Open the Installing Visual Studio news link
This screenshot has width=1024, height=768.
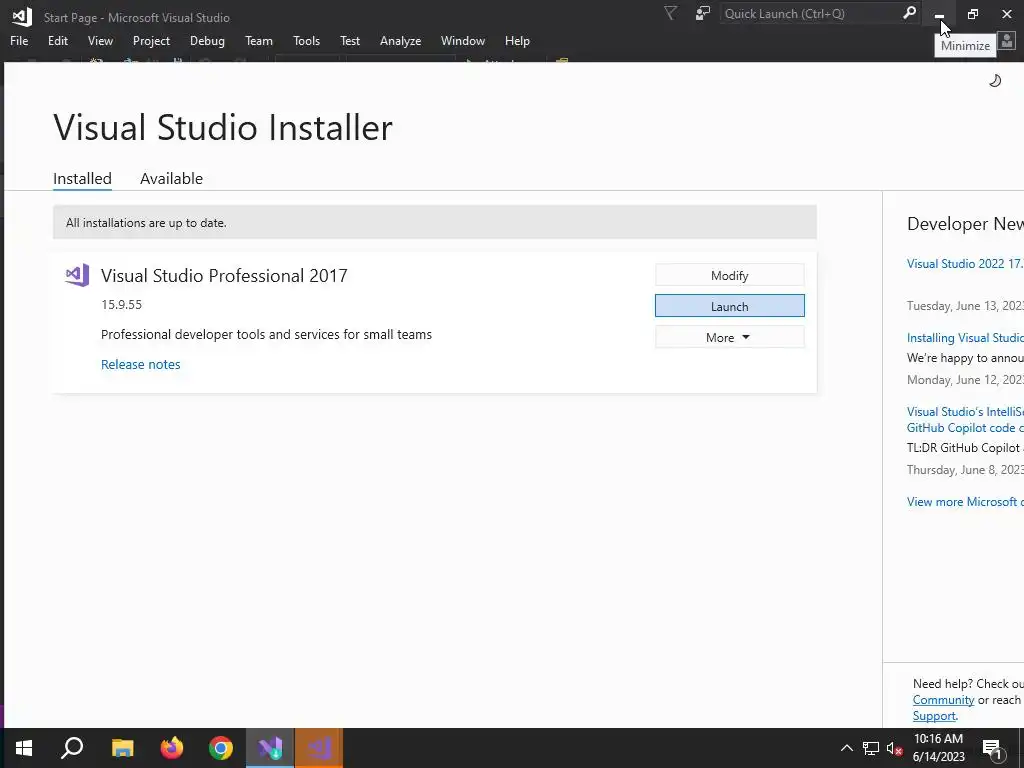tap(965, 338)
